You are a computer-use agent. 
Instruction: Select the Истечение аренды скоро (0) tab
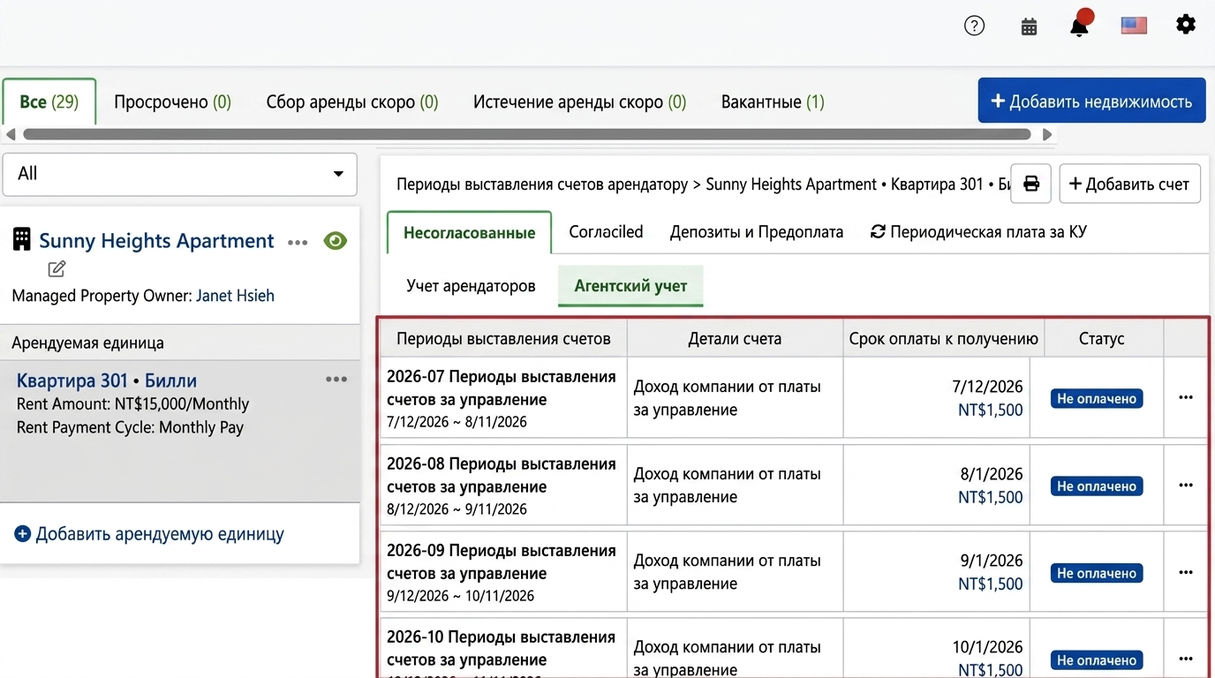point(580,102)
